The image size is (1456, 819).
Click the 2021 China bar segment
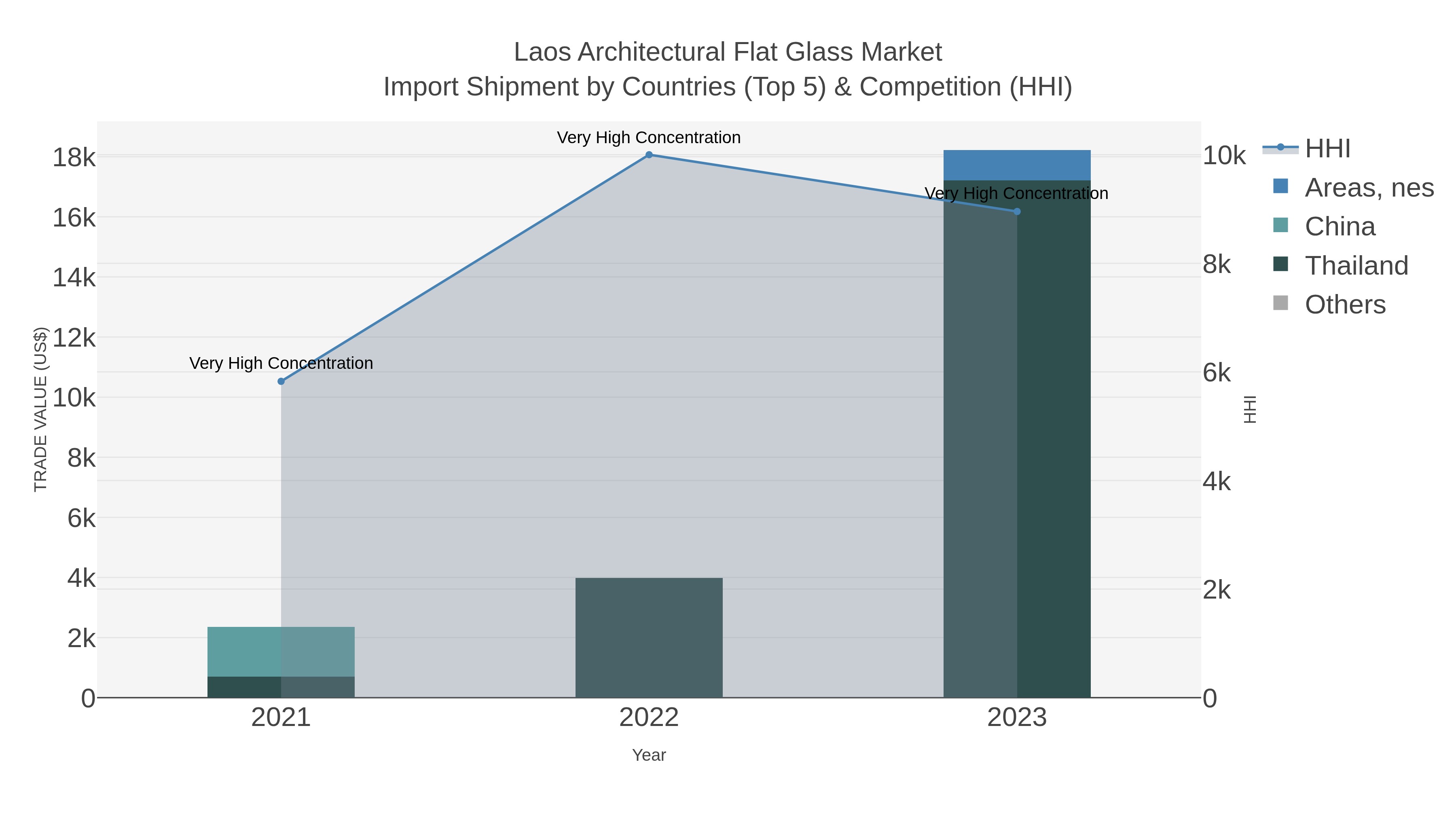click(x=281, y=652)
